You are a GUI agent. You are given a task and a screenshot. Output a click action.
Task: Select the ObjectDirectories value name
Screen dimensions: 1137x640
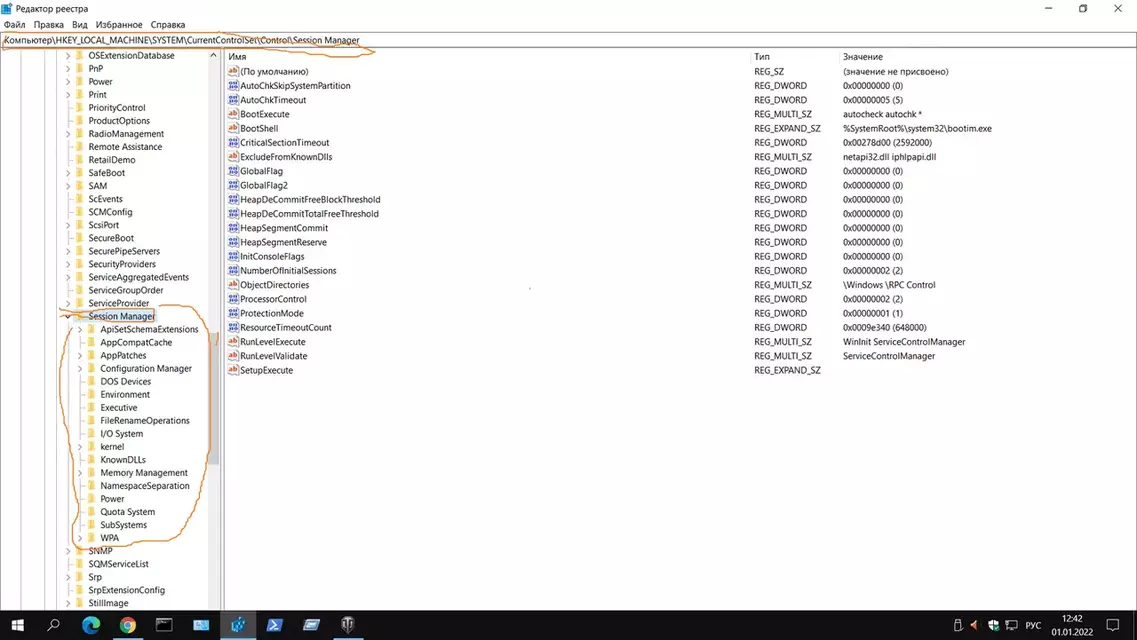point(275,285)
